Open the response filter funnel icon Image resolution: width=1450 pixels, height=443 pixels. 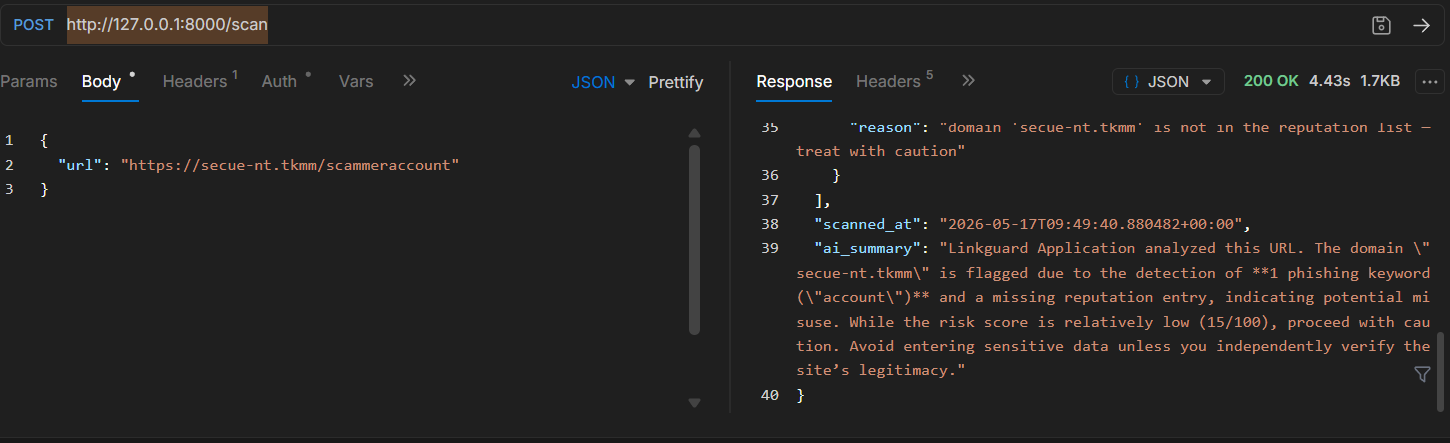[x=1422, y=374]
